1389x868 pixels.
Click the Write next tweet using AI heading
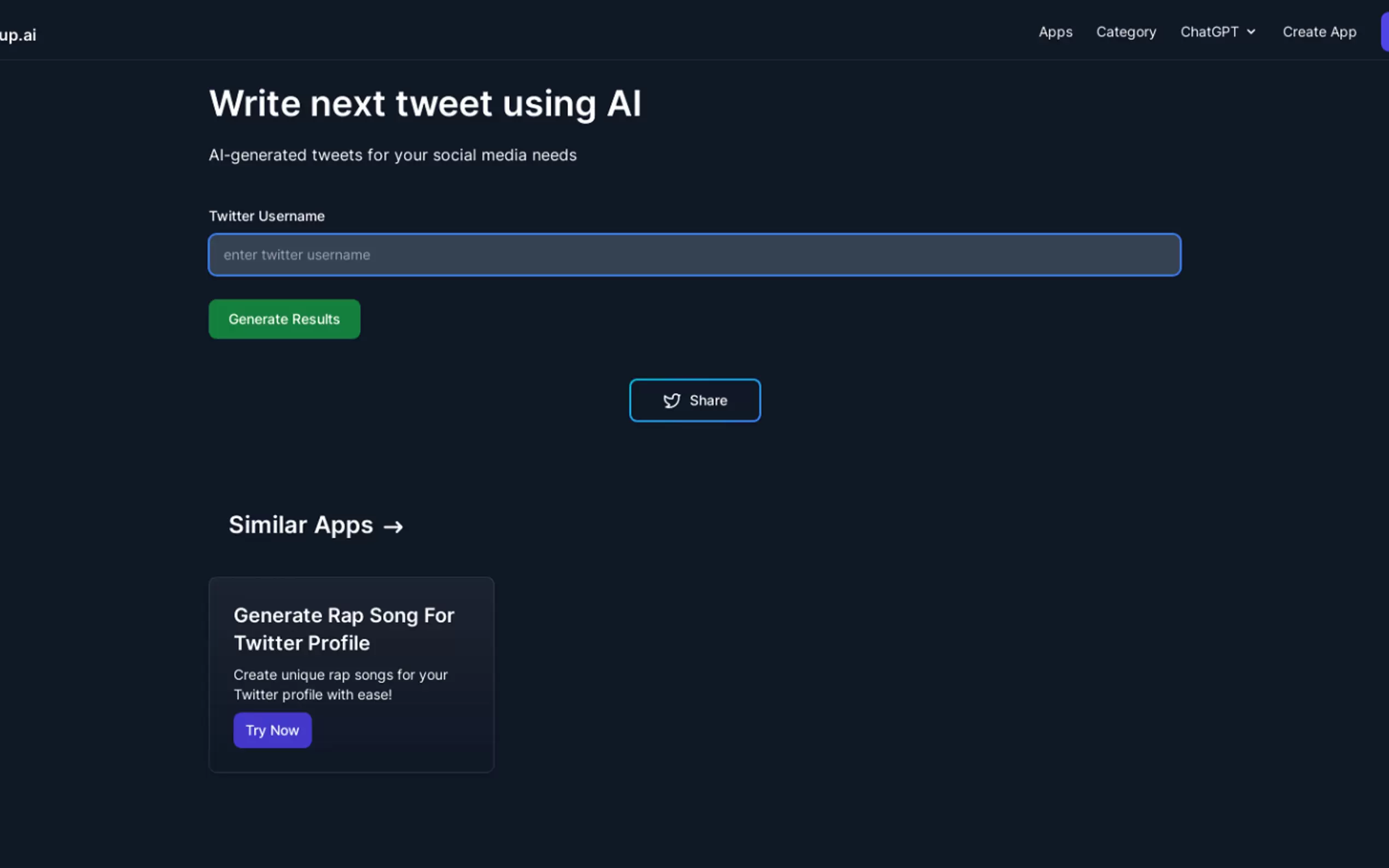(x=425, y=104)
